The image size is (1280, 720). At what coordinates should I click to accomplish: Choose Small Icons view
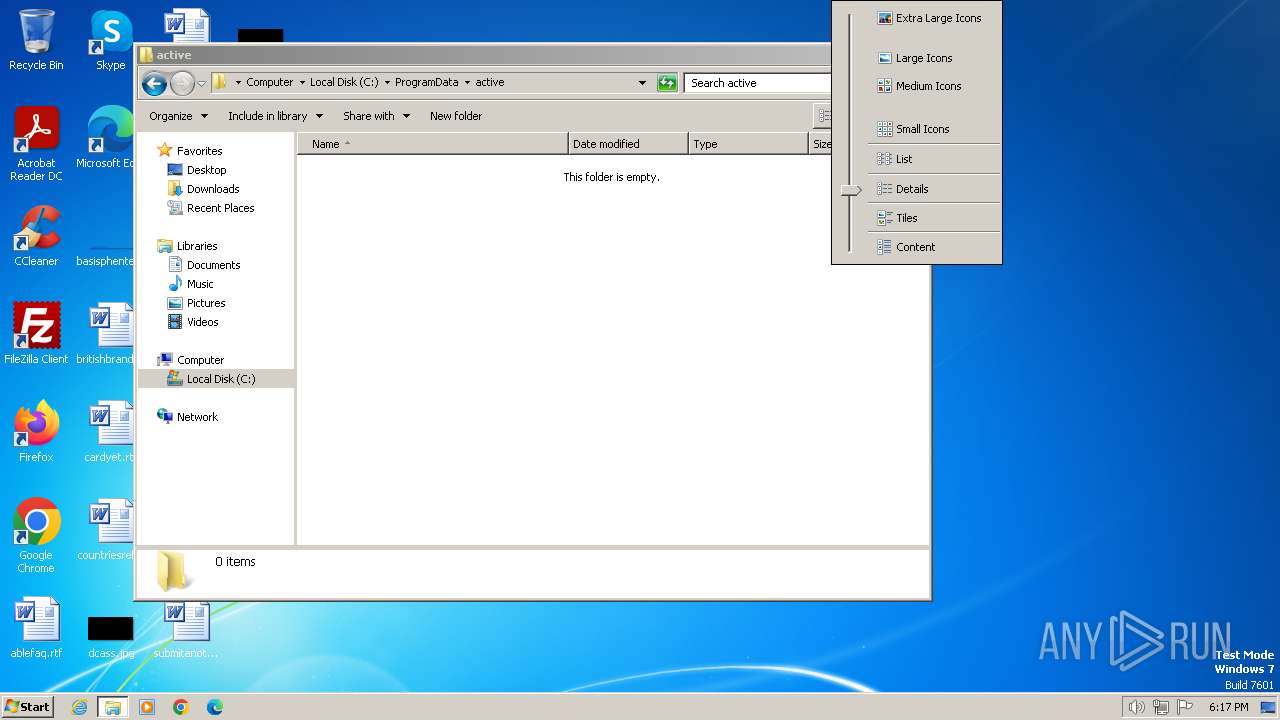[x=913, y=129]
